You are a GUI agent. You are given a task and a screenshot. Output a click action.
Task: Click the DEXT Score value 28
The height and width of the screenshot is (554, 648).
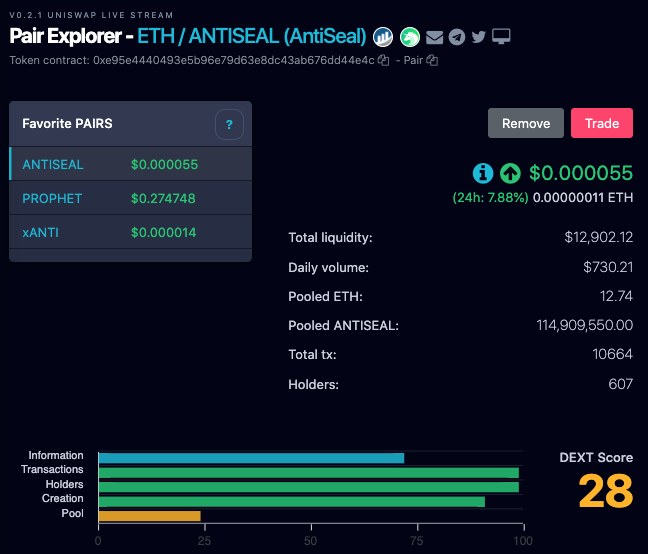(x=605, y=491)
